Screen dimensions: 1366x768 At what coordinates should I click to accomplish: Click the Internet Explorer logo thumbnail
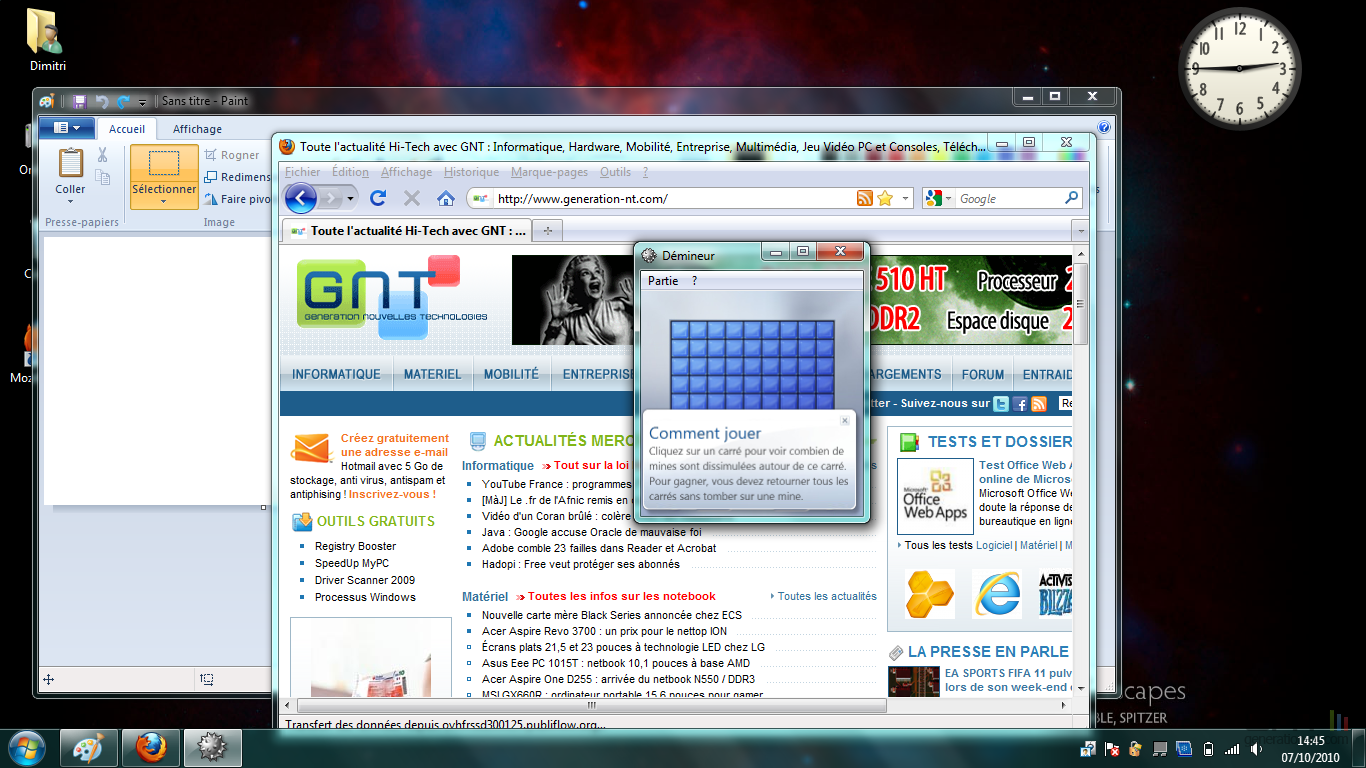[x=998, y=594]
